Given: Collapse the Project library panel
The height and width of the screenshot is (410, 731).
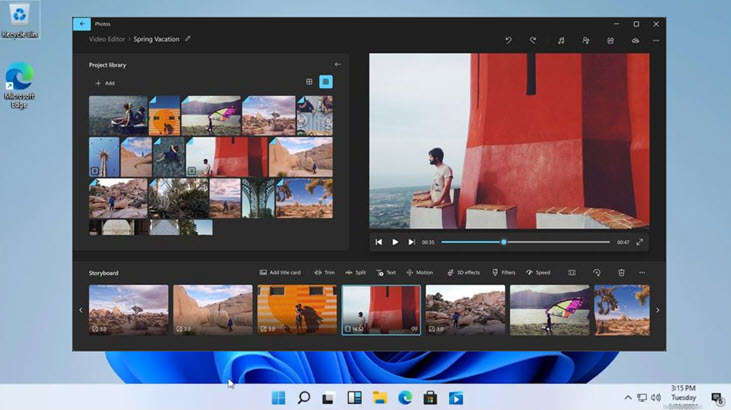Looking at the screenshot, I should coord(338,64).
